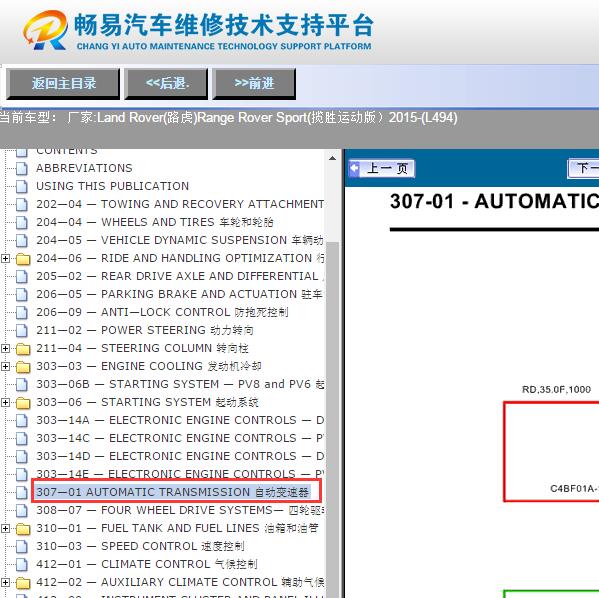The height and width of the screenshot is (598, 599).
Task: Select 206-05 PARKING BRAKE AND ACTUATION
Action: [180, 294]
